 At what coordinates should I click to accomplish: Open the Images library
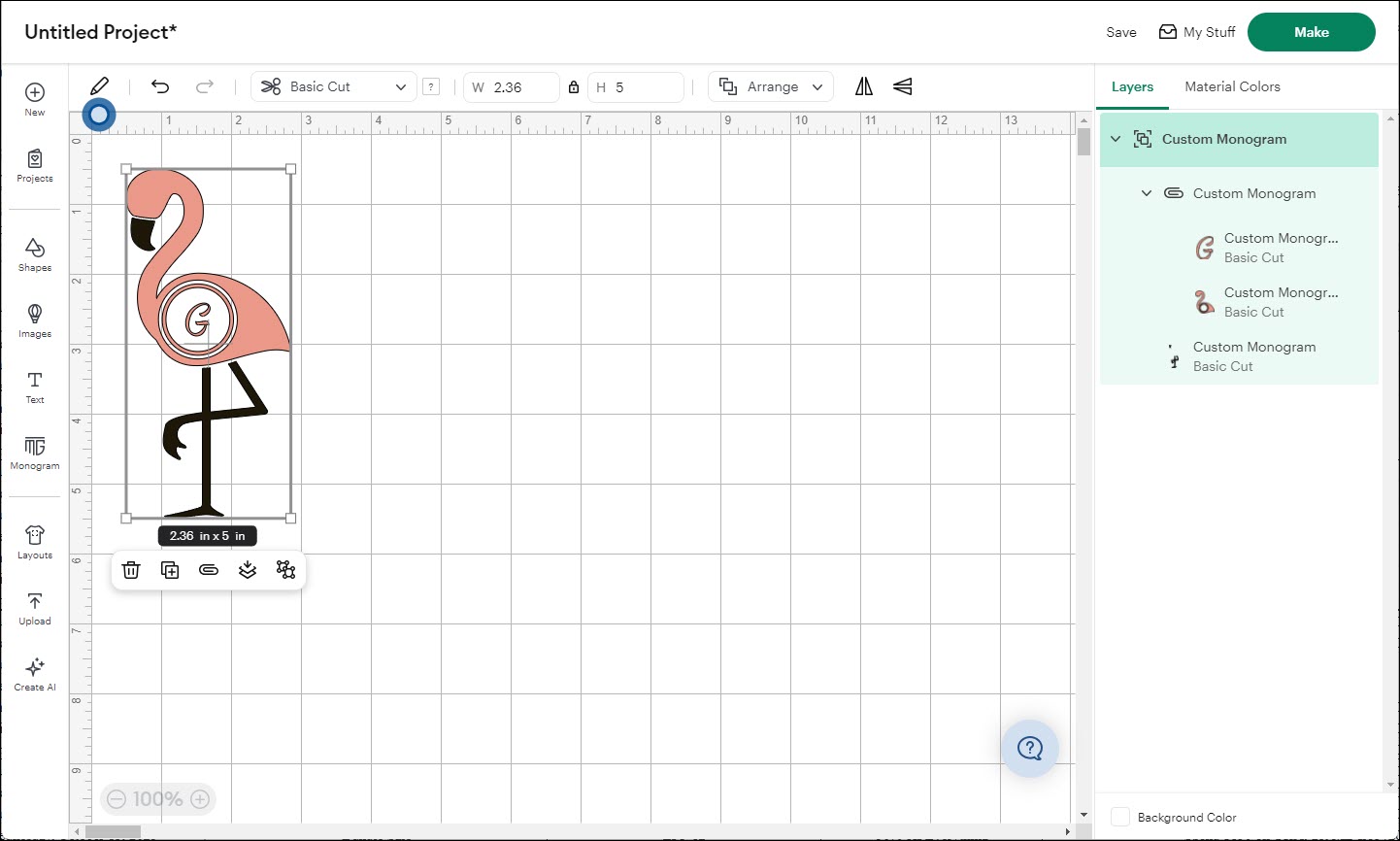[x=35, y=320]
